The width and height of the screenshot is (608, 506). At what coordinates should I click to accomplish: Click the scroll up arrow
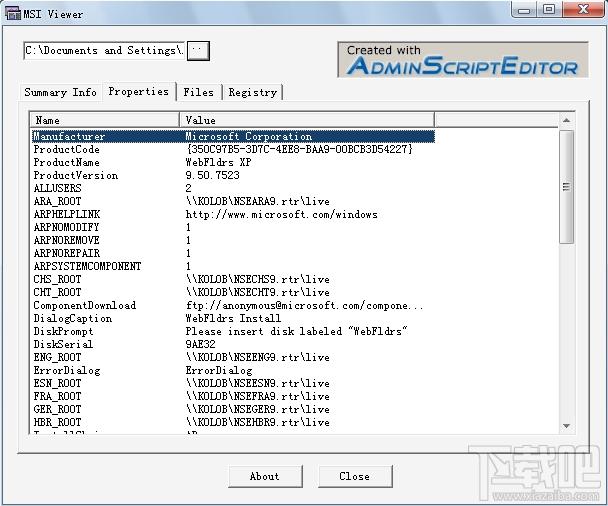tap(566, 121)
